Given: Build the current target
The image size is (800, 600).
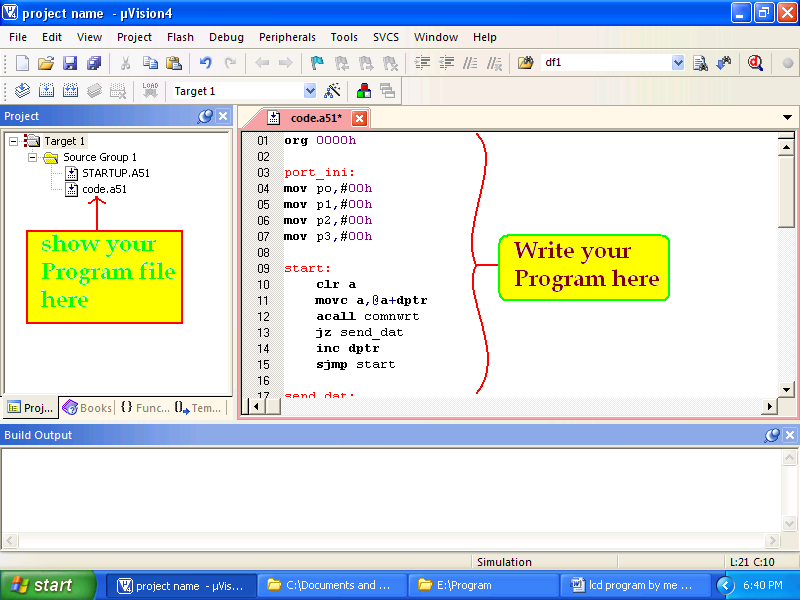Looking at the screenshot, I should pyautogui.click(x=46, y=90).
